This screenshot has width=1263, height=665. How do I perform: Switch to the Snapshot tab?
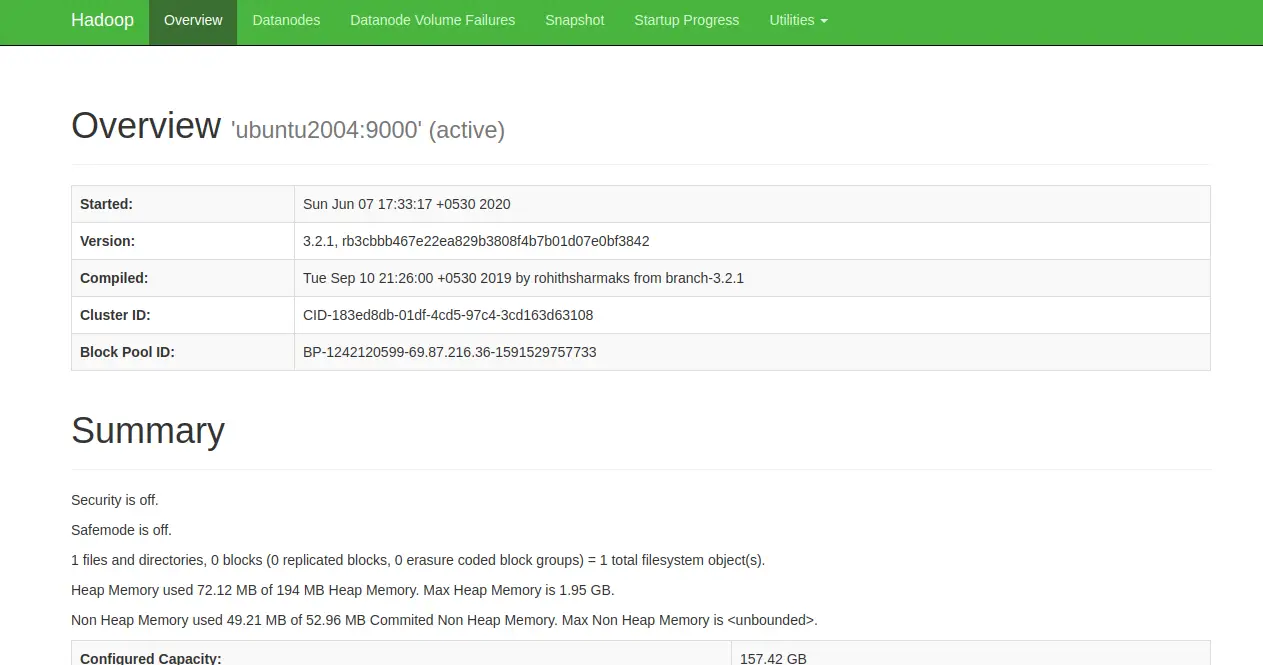click(574, 21)
